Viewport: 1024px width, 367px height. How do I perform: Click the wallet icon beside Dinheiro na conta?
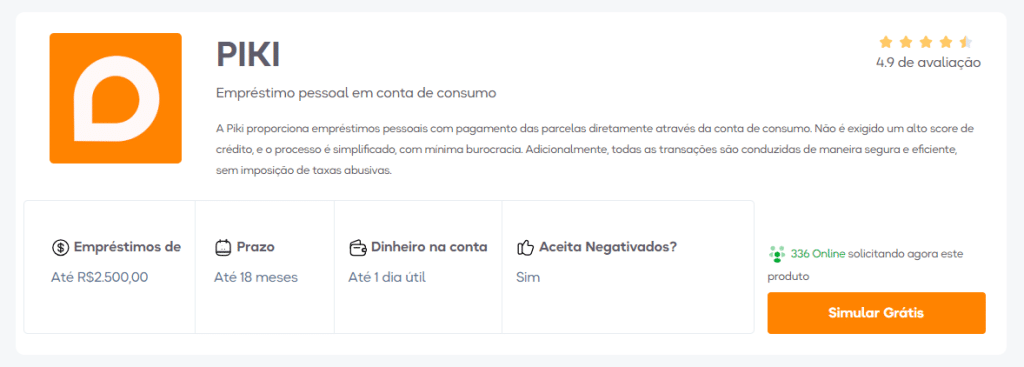coord(357,247)
